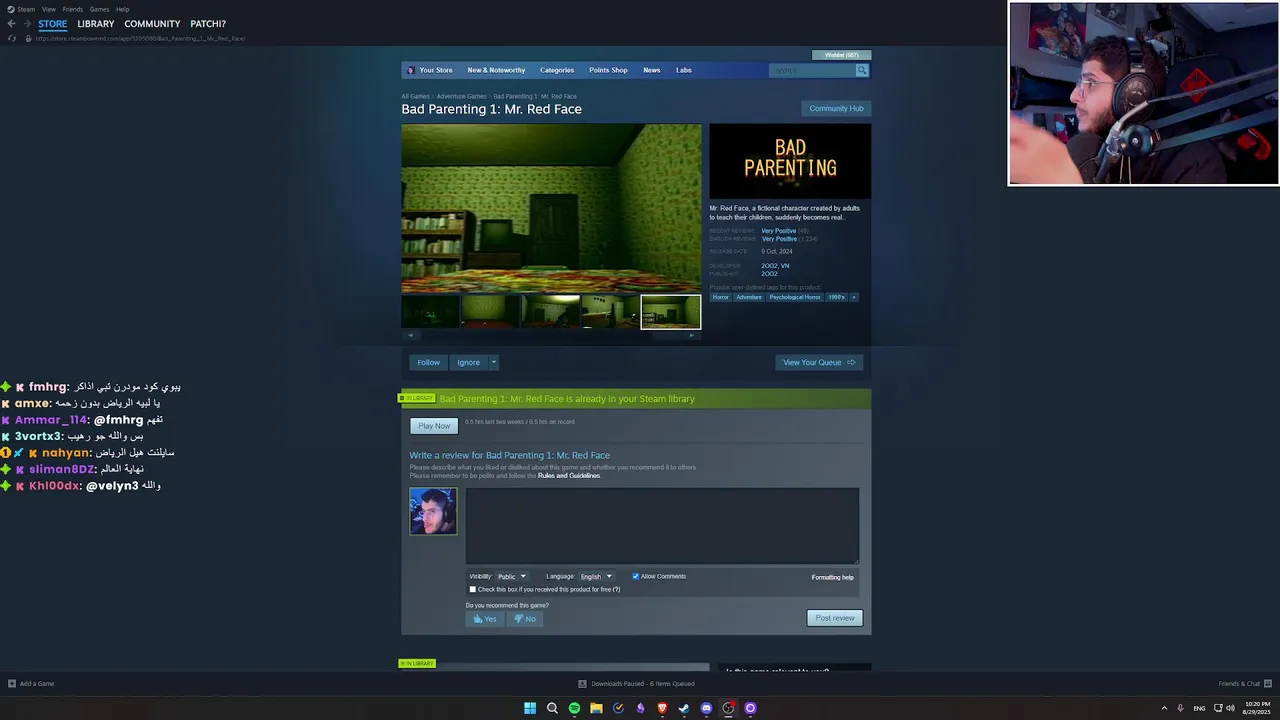Reload the page using the refresh icon
Image resolution: width=1280 pixels, height=720 pixels.
[x=12, y=38]
